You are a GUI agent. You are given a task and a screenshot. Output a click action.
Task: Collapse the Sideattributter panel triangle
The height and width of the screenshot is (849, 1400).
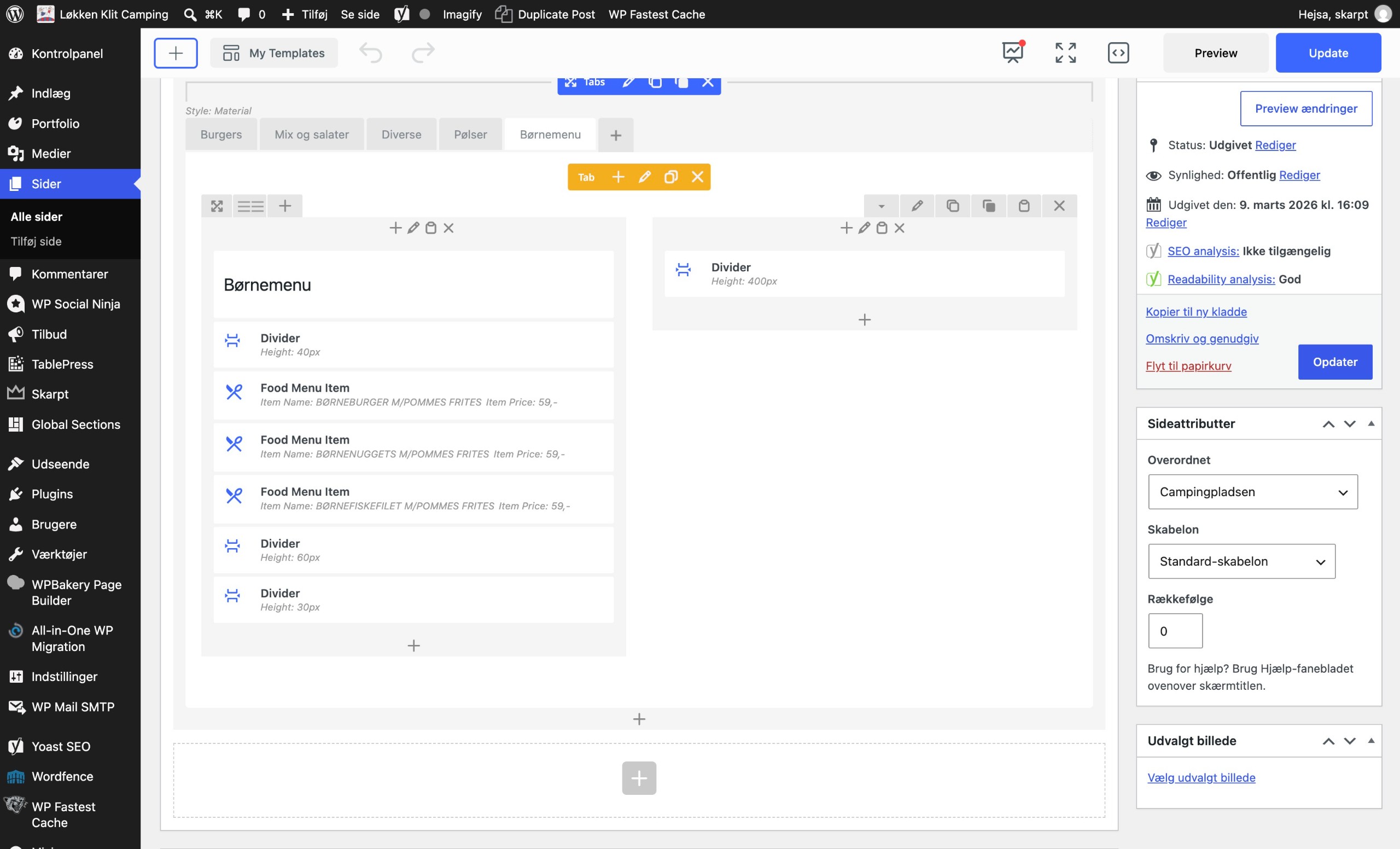tap(1371, 423)
